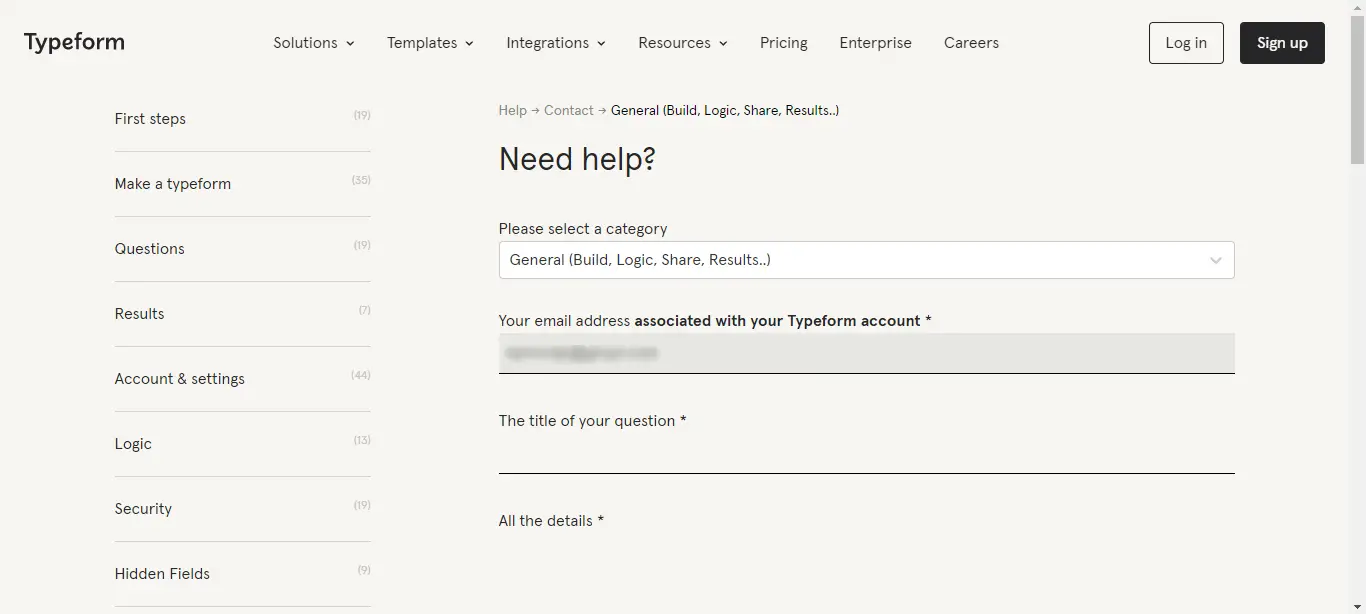Click the Need help? heading
This screenshot has width=1366, height=614.
tap(577, 160)
